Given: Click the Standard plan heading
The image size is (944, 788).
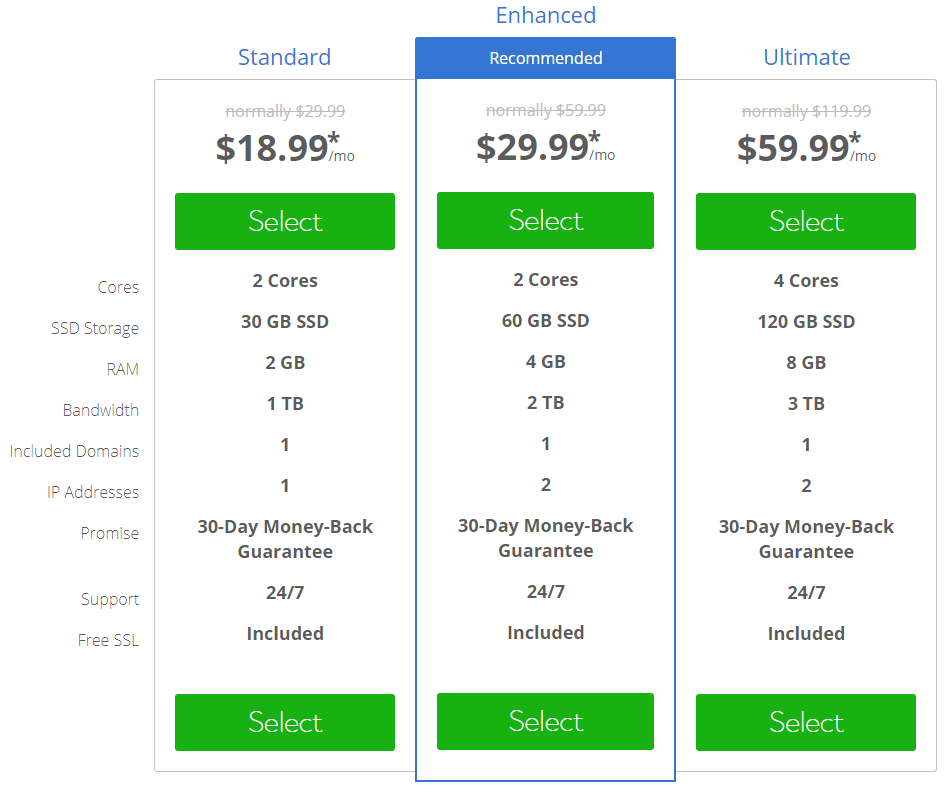Looking at the screenshot, I should [284, 57].
